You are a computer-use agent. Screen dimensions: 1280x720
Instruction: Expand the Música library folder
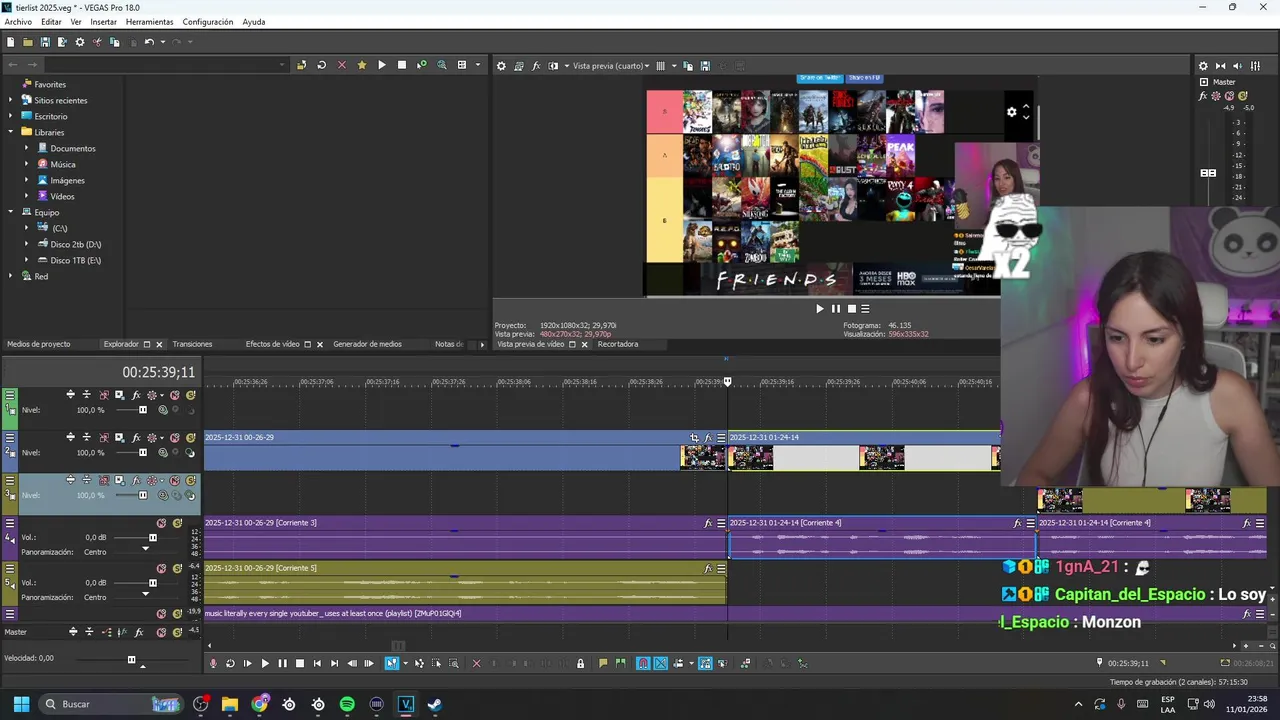click(27, 164)
